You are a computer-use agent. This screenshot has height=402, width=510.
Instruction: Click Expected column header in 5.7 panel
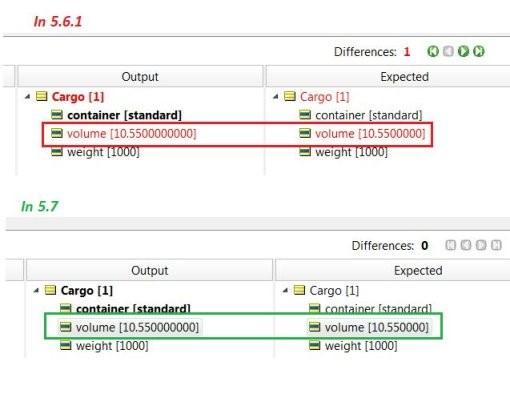418,270
